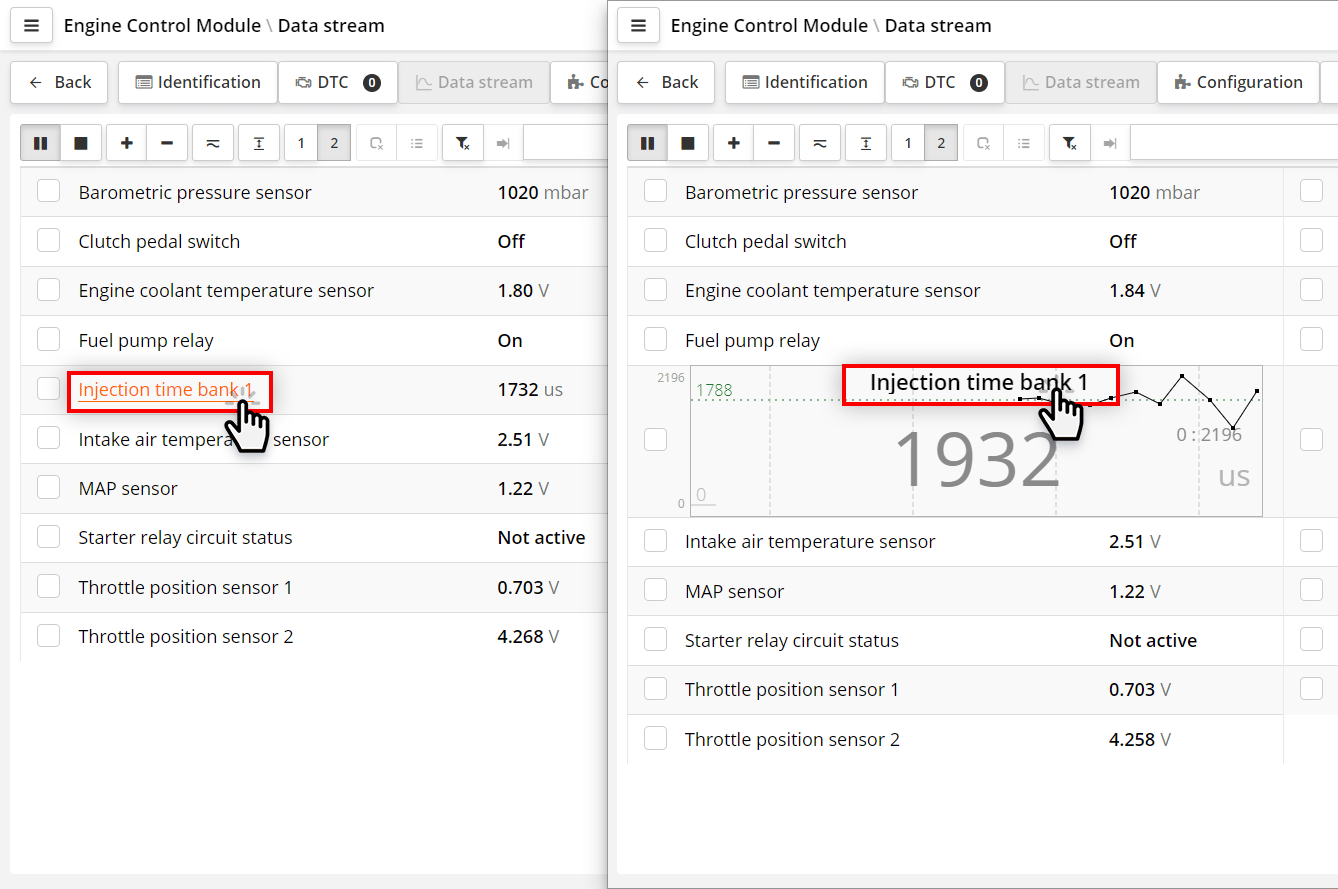Click the clear filter funnel icon in the right toolbar

tap(1070, 143)
